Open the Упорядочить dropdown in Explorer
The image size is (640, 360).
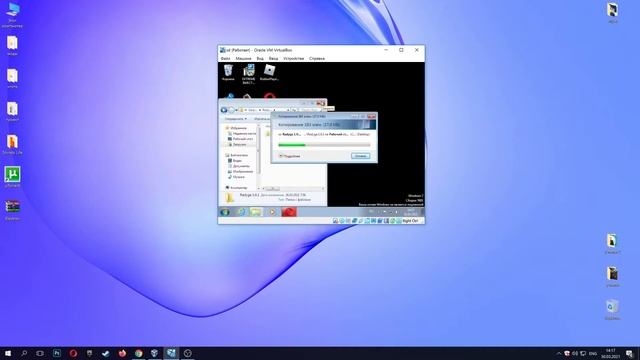(x=236, y=119)
